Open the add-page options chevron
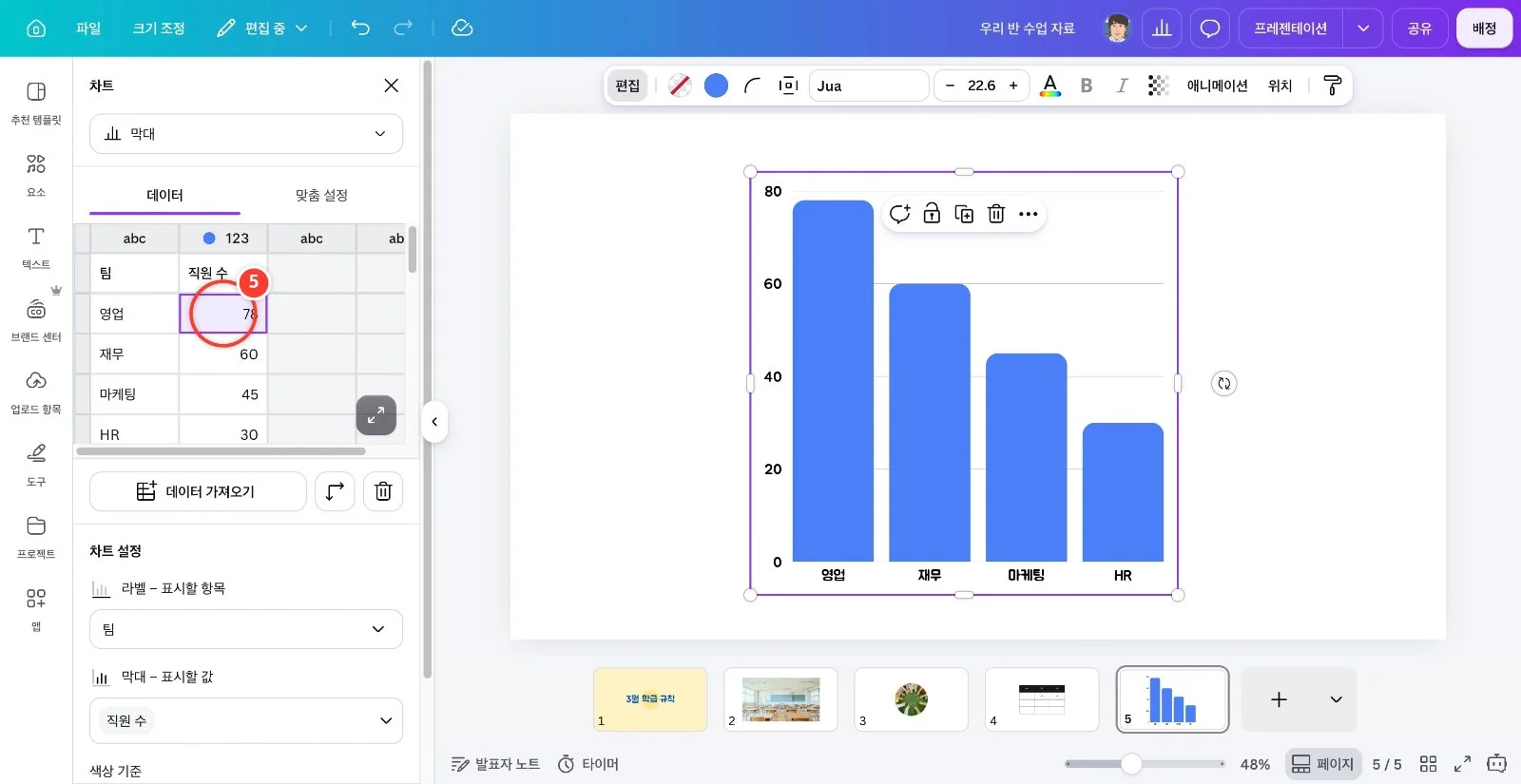The height and width of the screenshot is (784, 1521). (1336, 699)
